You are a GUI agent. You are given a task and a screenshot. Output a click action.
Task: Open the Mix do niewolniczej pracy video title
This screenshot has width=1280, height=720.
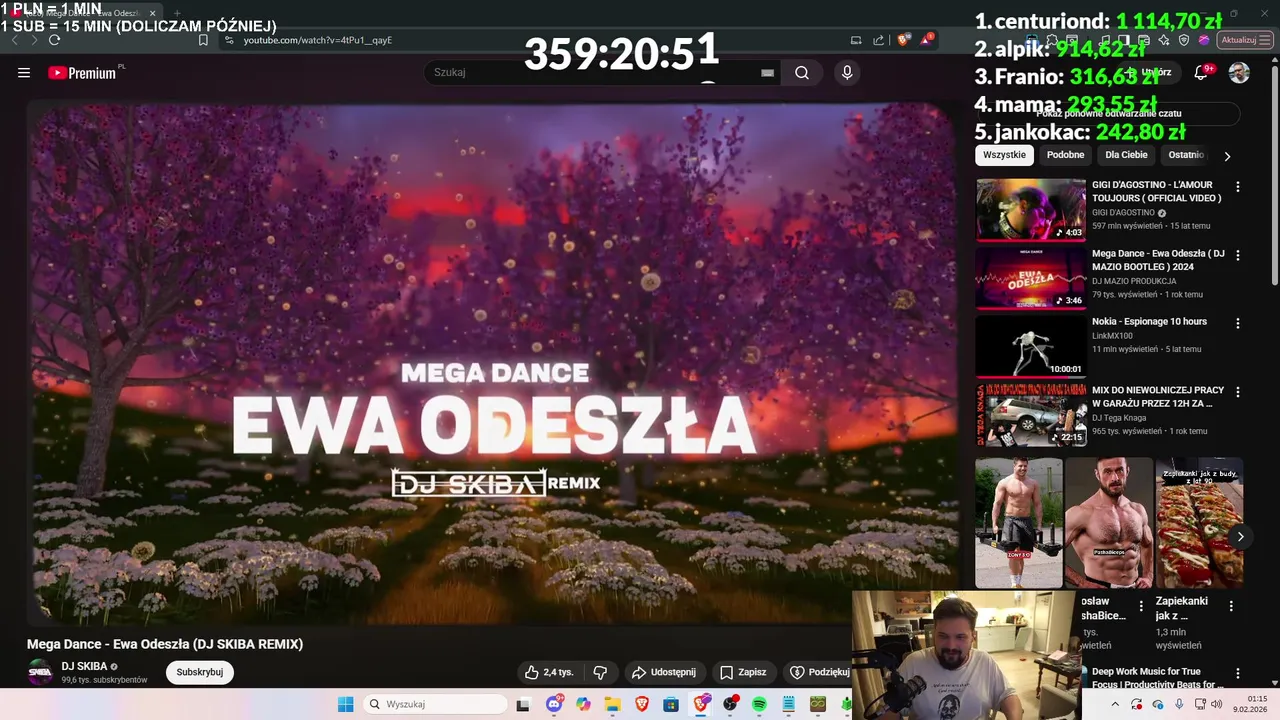click(1158, 396)
